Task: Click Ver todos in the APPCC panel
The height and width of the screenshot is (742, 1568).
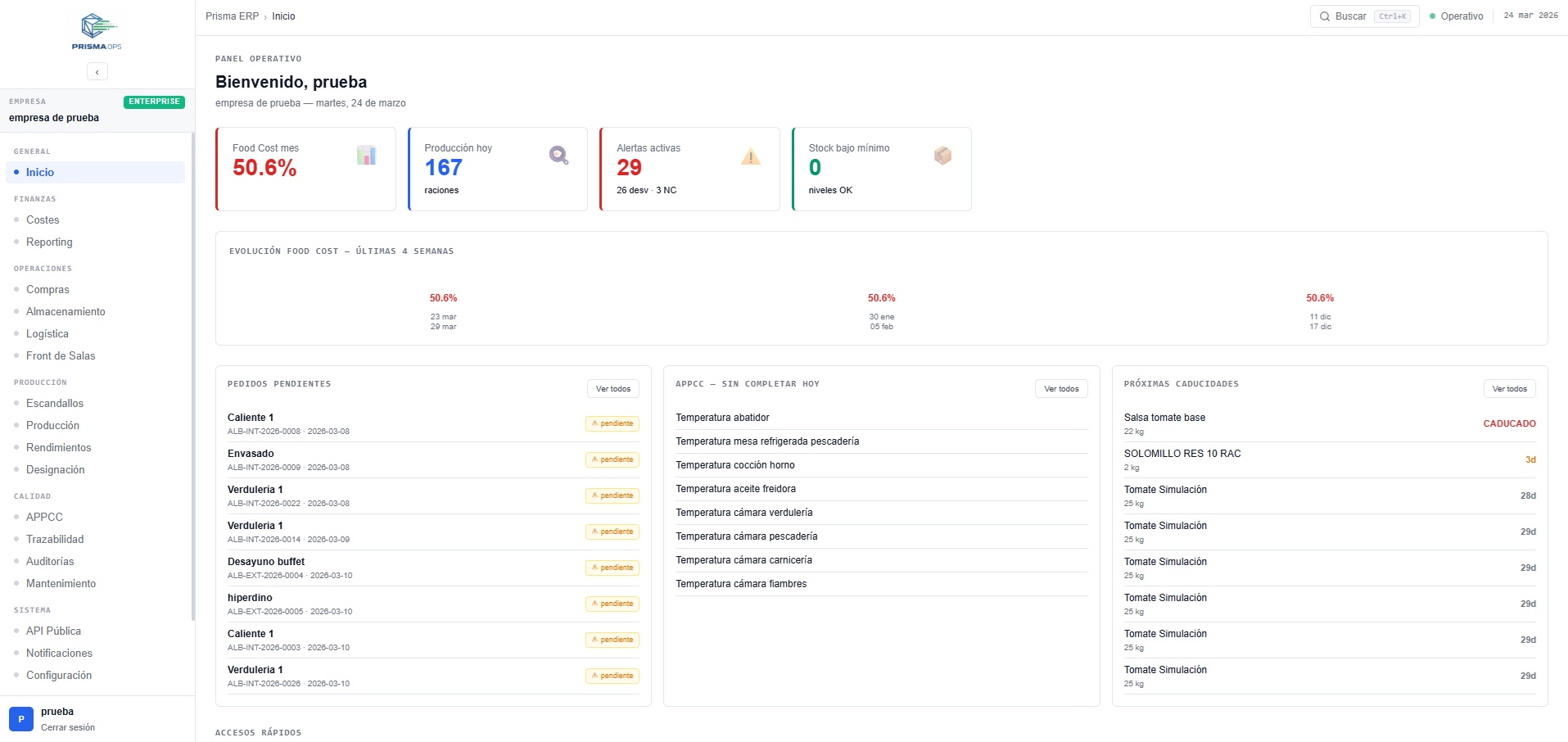Action: tap(1062, 388)
